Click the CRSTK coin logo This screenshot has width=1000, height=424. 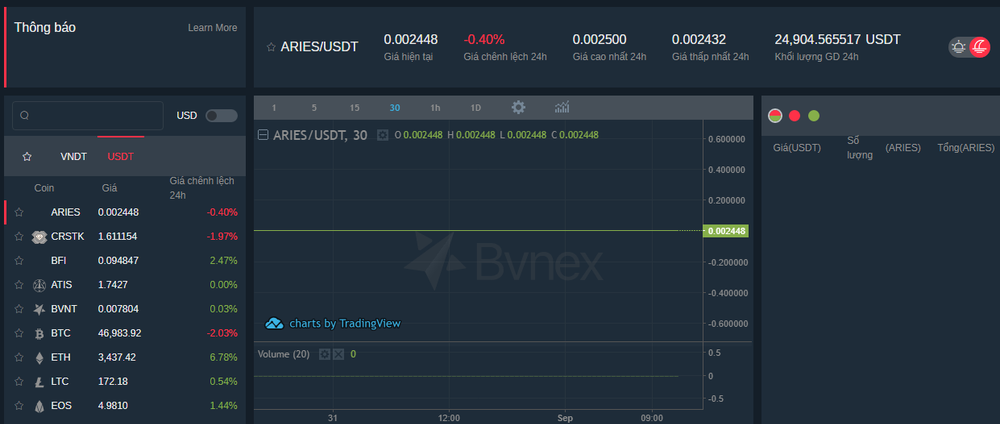click(40, 237)
